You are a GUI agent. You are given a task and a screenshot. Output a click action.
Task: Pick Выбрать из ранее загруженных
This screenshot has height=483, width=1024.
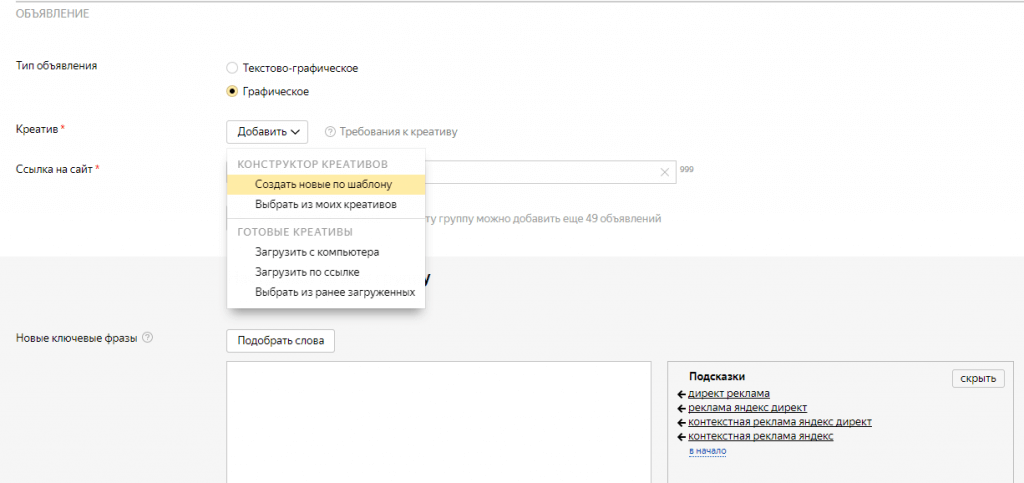[x=334, y=292]
